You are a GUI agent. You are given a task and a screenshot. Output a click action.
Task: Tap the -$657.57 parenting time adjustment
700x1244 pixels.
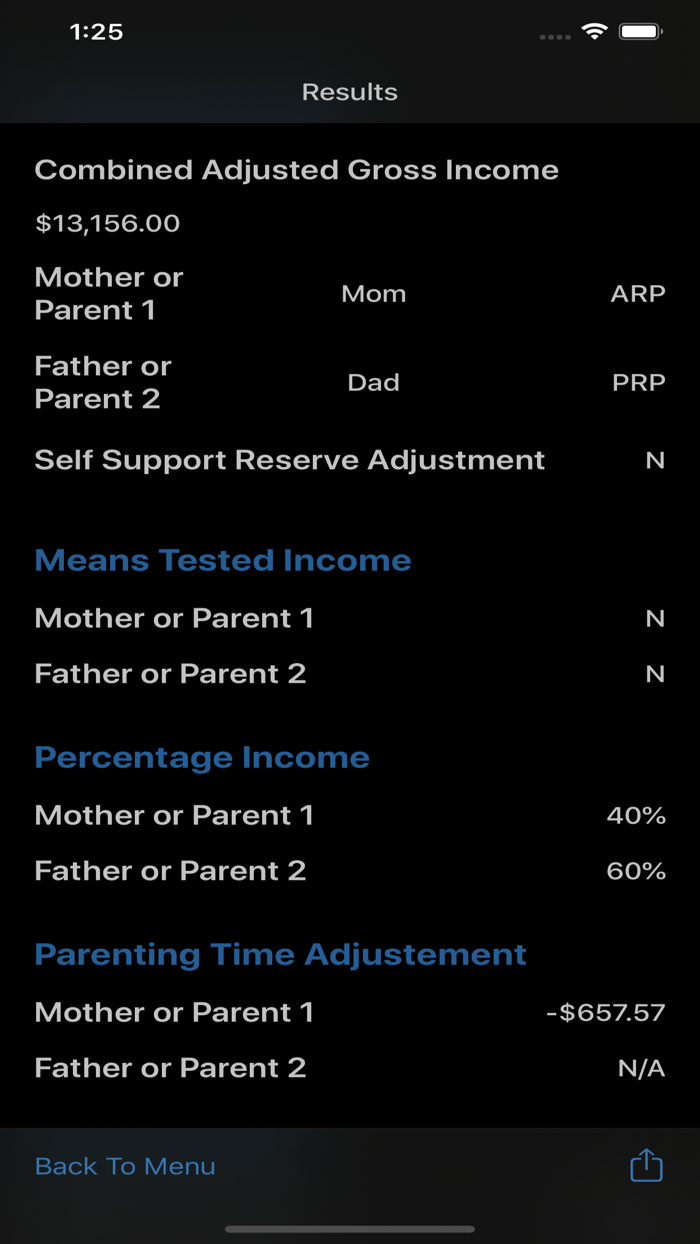point(601,1012)
